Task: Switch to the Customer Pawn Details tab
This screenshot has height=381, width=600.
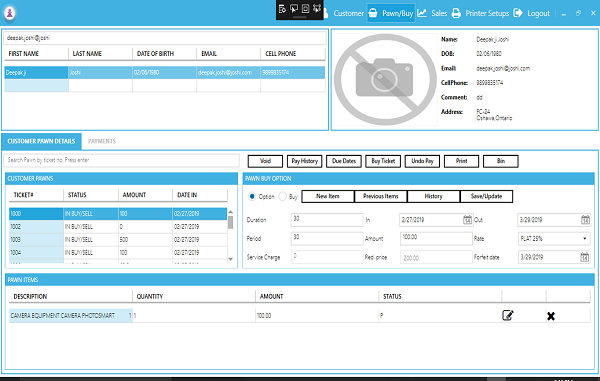Action: point(41,141)
